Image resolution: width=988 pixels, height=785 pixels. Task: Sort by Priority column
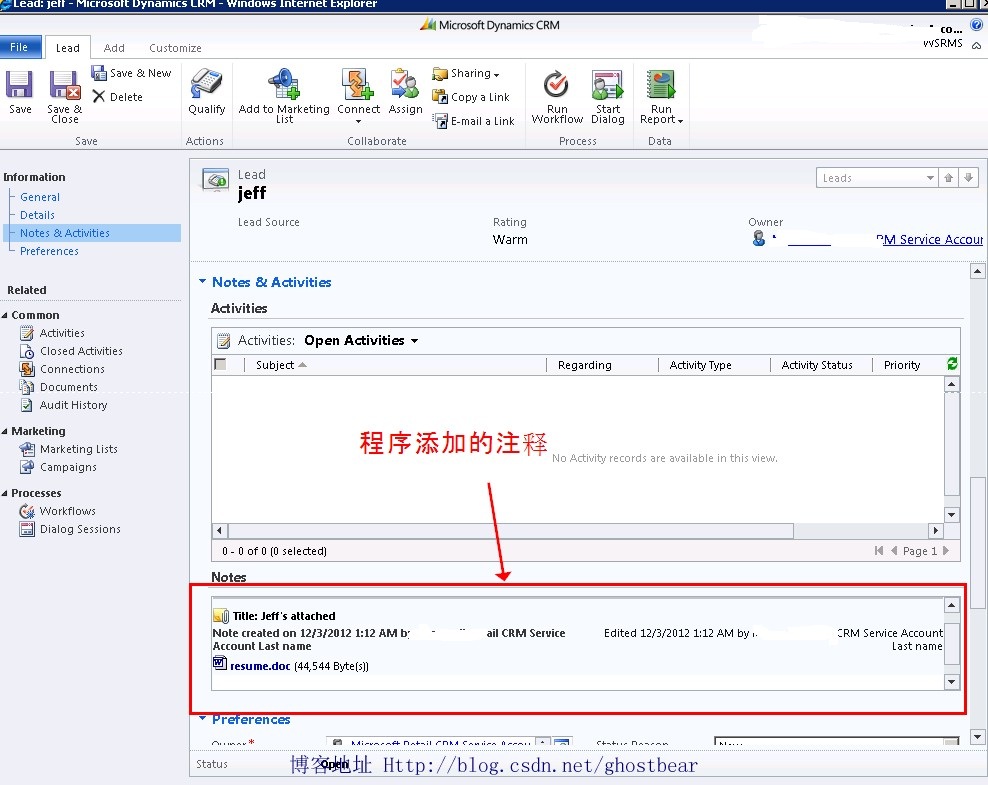pos(902,365)
